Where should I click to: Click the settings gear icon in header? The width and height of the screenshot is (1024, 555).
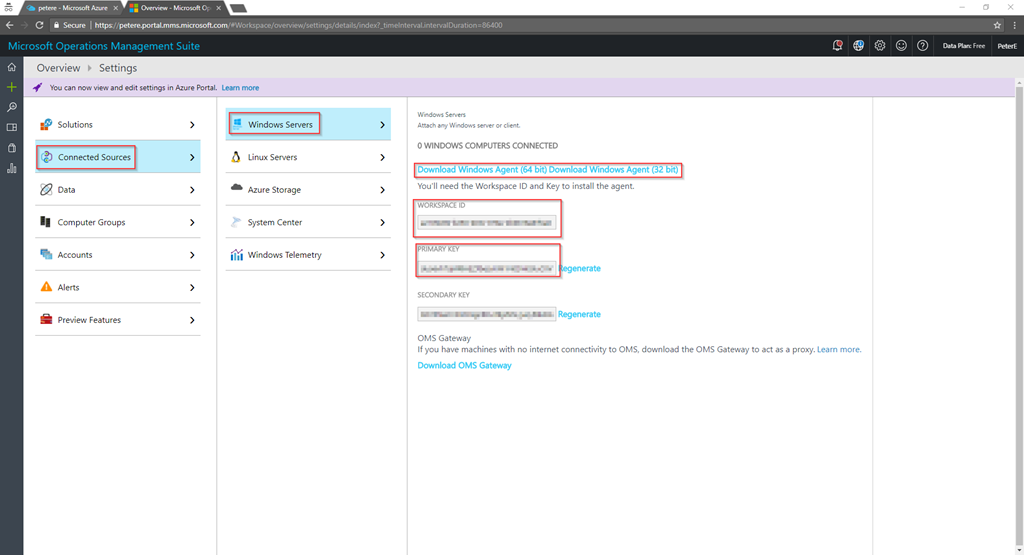880,46
